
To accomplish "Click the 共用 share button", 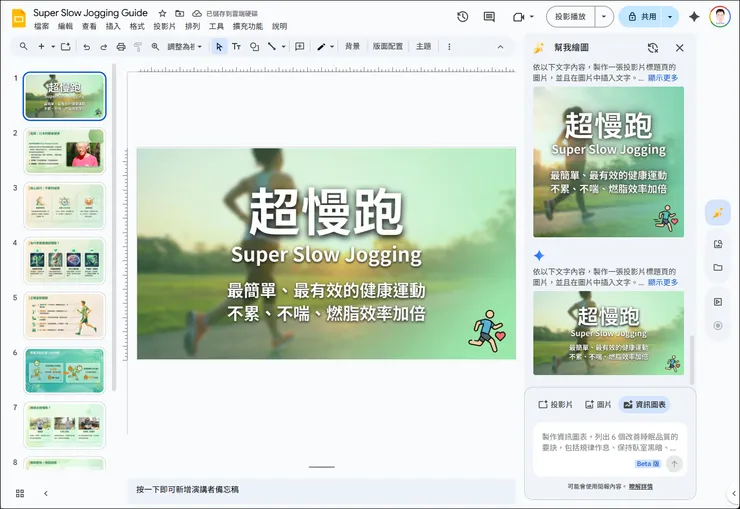I will coord(641,17).
